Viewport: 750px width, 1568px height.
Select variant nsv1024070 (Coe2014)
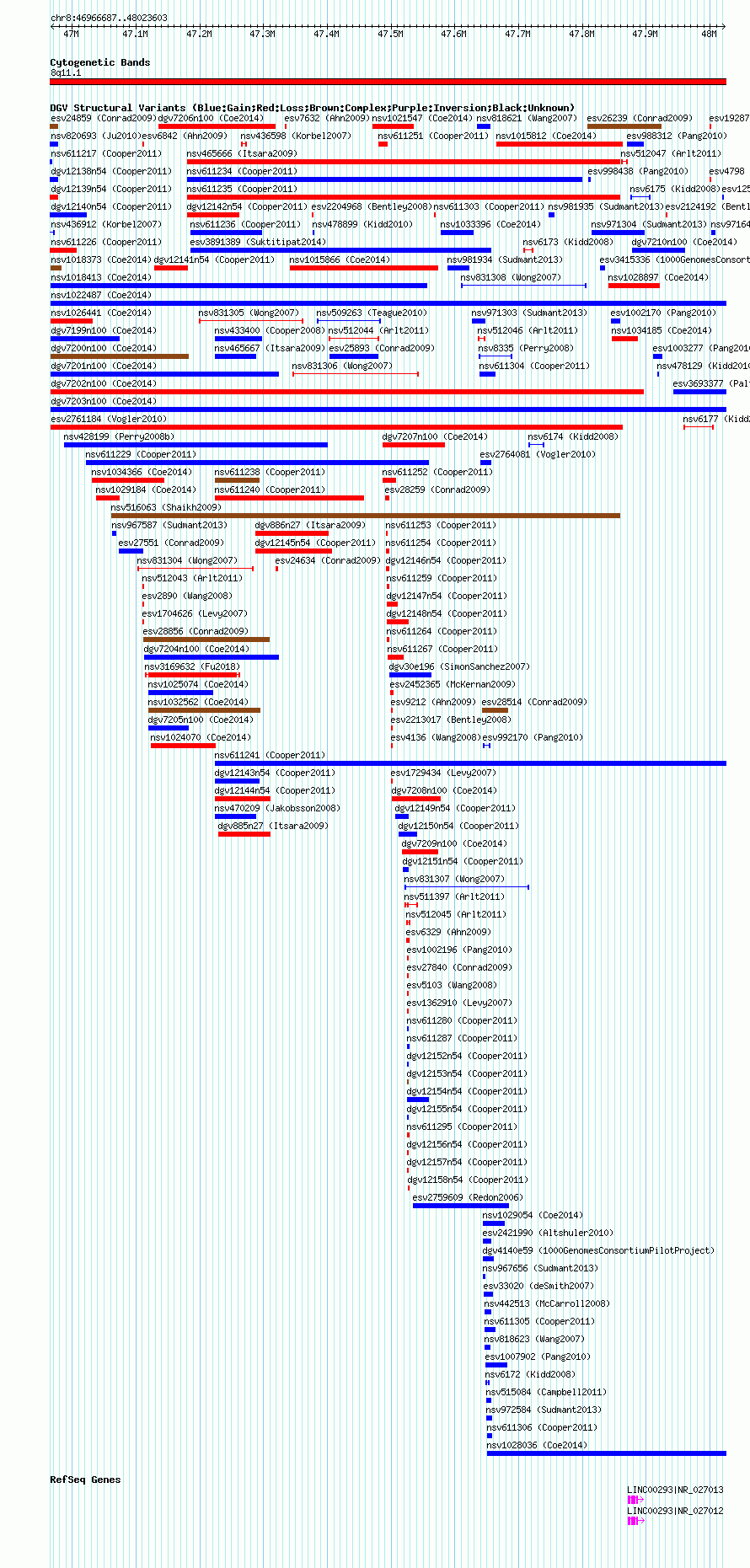[x=201, y=737]
